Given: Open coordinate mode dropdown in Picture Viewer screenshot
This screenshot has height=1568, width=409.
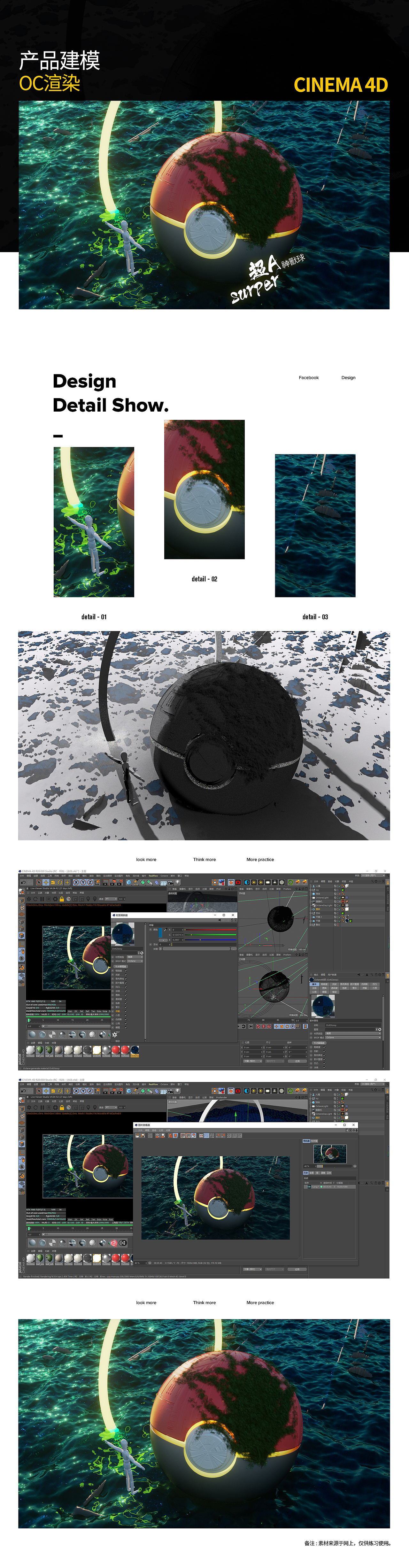Looking at the screenshot, I should (x=252, y=1269).
